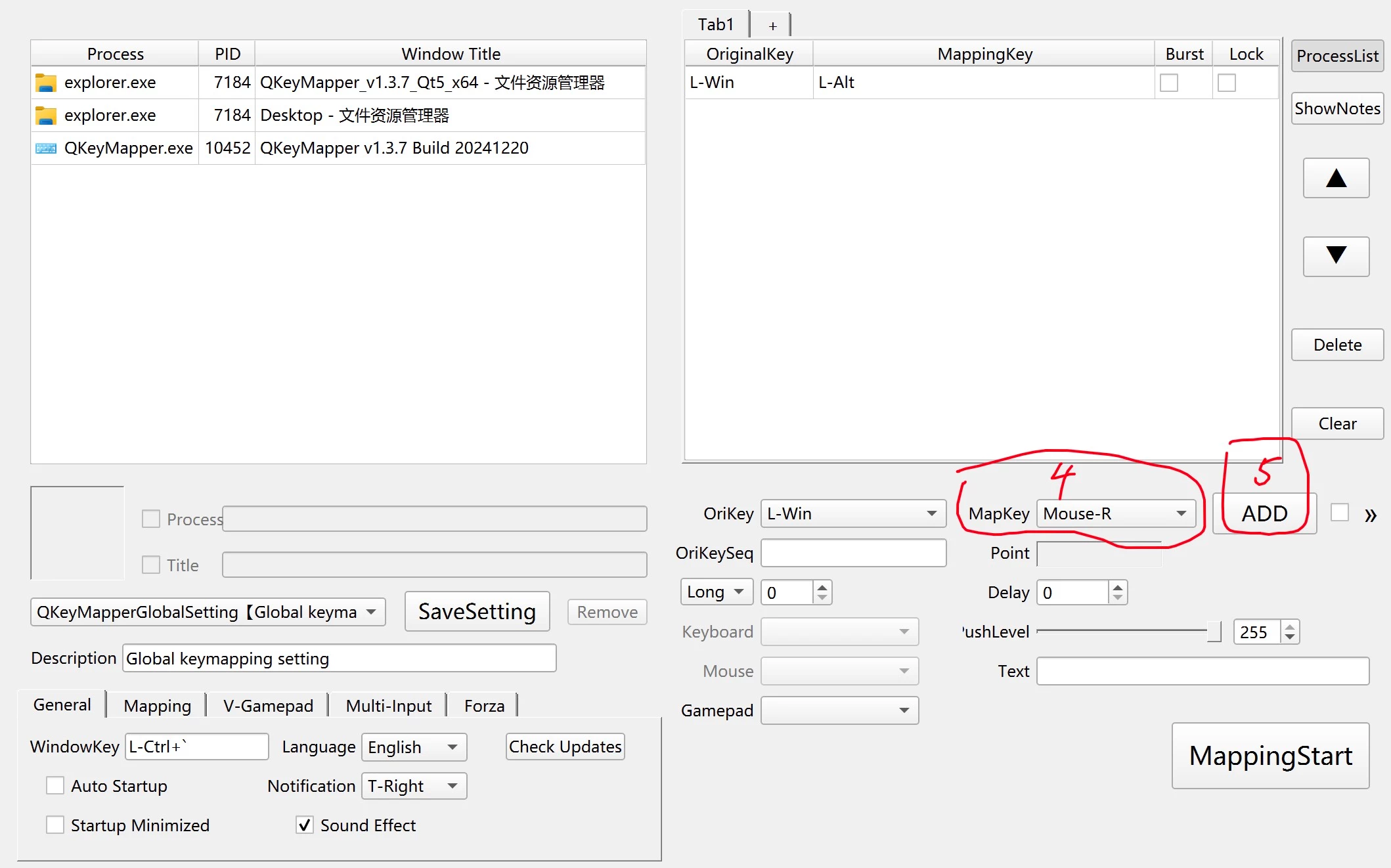The image size is (1391, 868).
Task: Enable the Auto Startup checkbox
Action: pyautogui.click(x=55, y=786)
